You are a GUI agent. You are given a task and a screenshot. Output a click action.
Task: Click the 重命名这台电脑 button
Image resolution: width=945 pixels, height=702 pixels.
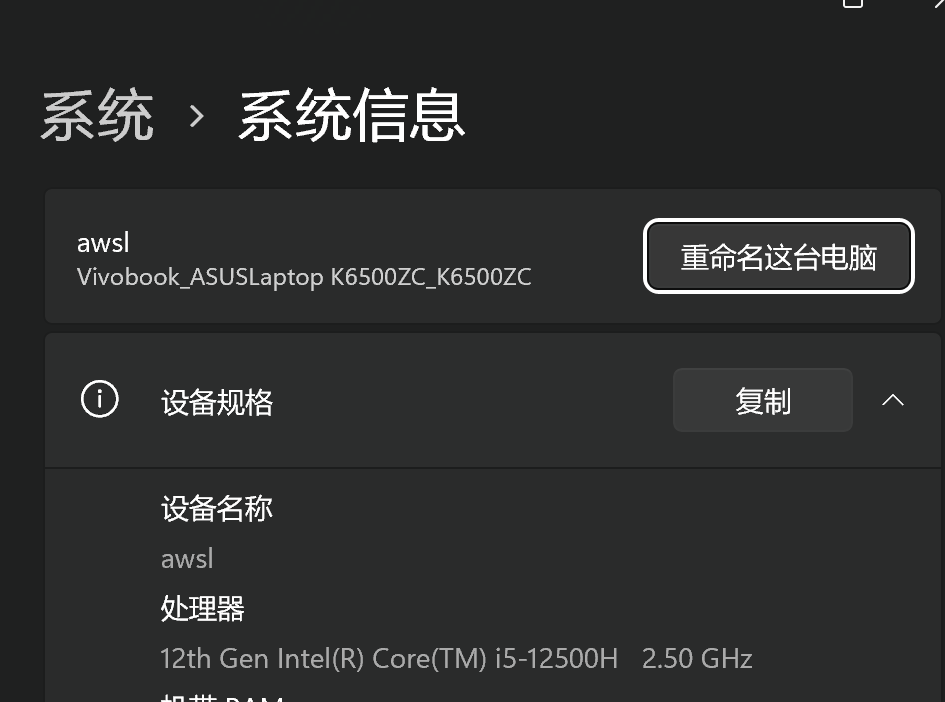[779, 256]
